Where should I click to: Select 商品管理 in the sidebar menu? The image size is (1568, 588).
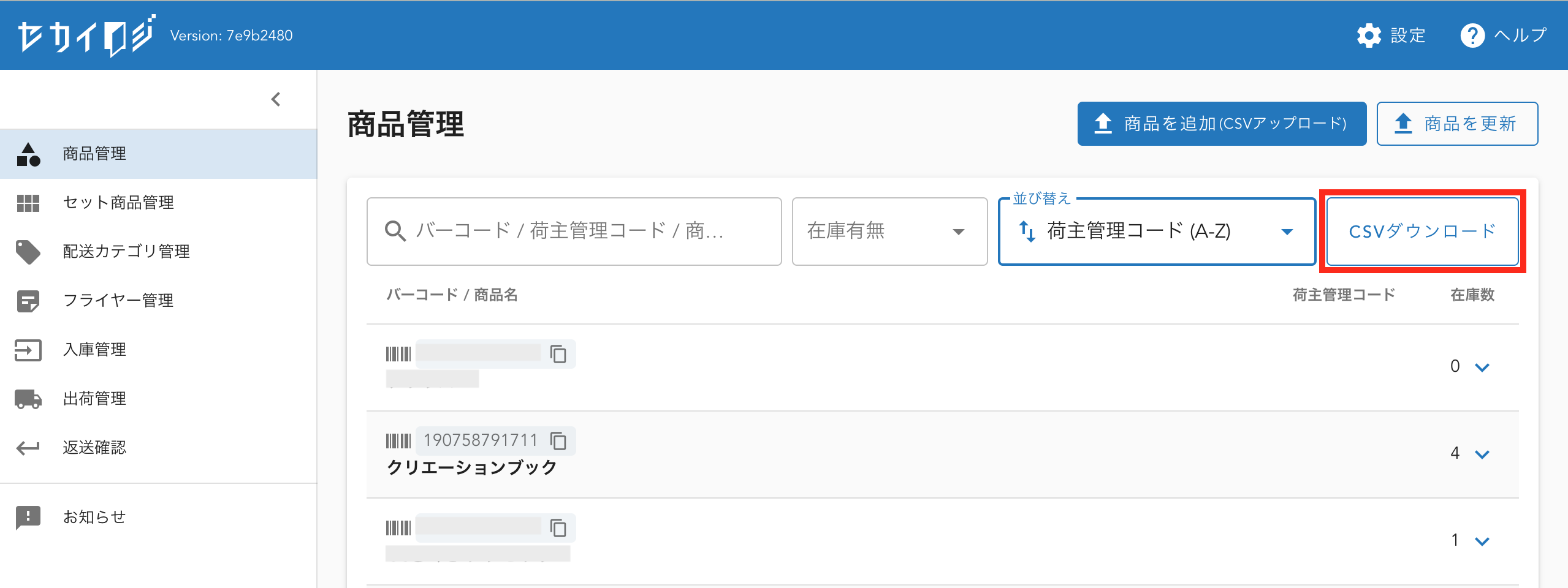[x=94, y=154]
